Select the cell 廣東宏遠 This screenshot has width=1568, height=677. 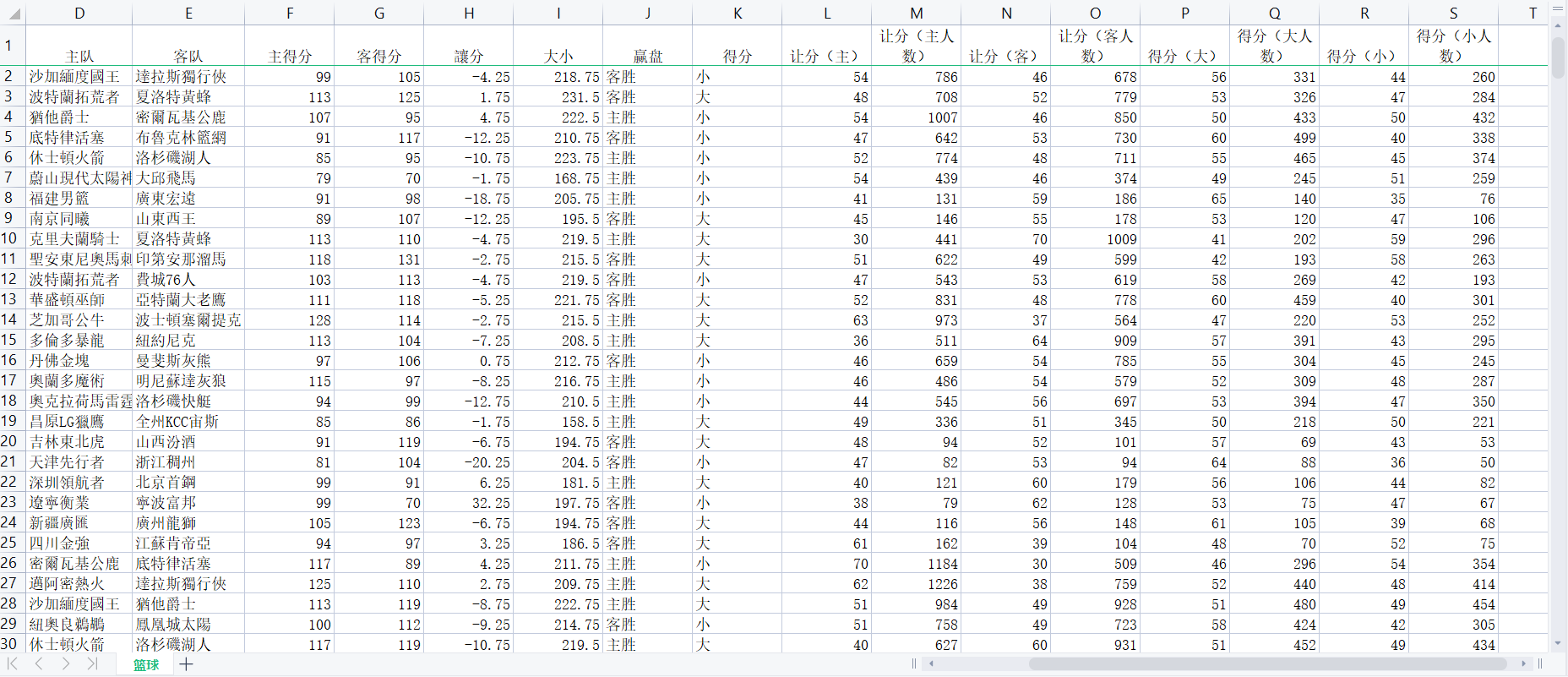click(188, 198)
